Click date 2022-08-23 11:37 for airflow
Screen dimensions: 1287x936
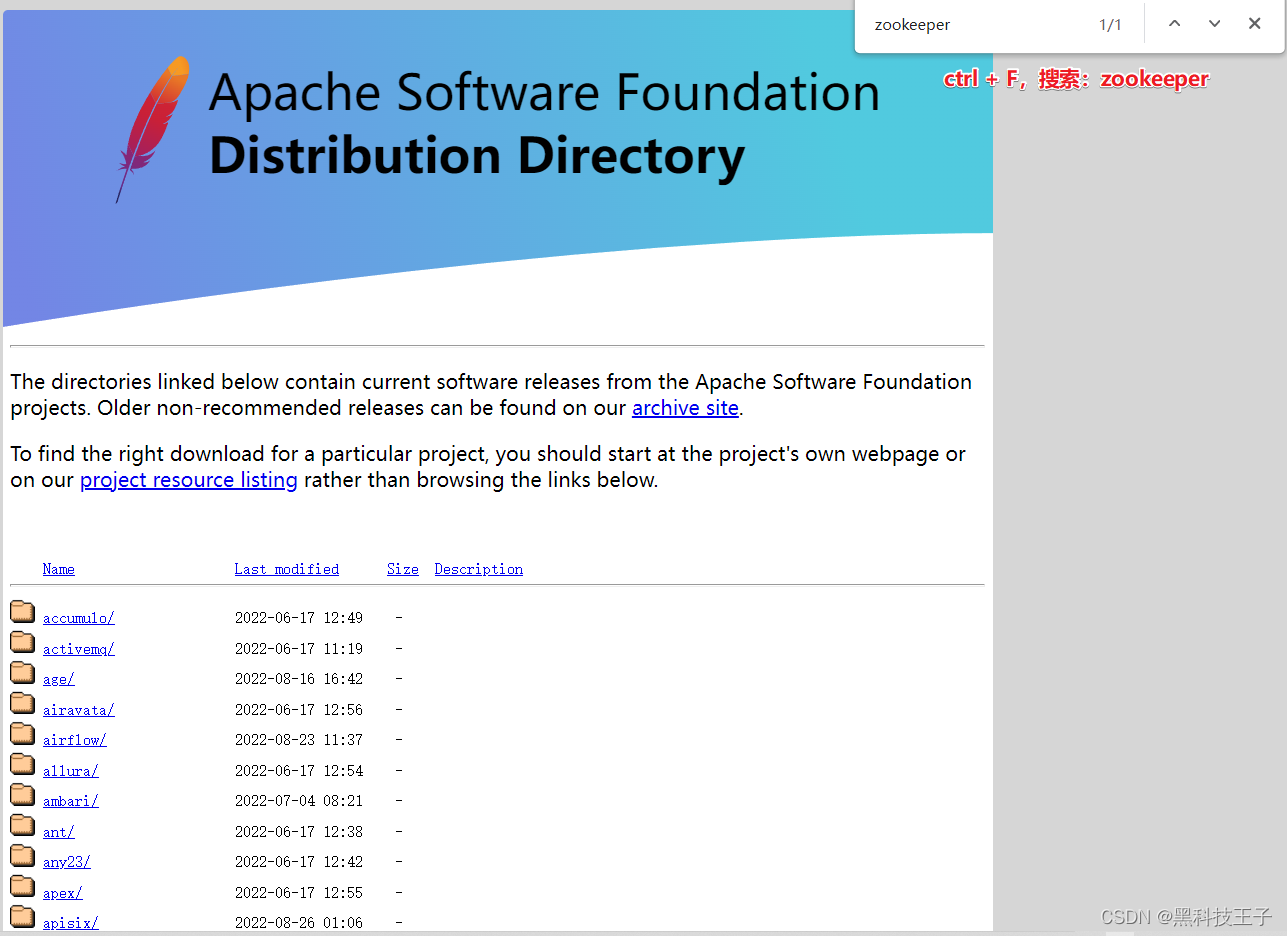[299, 740]
